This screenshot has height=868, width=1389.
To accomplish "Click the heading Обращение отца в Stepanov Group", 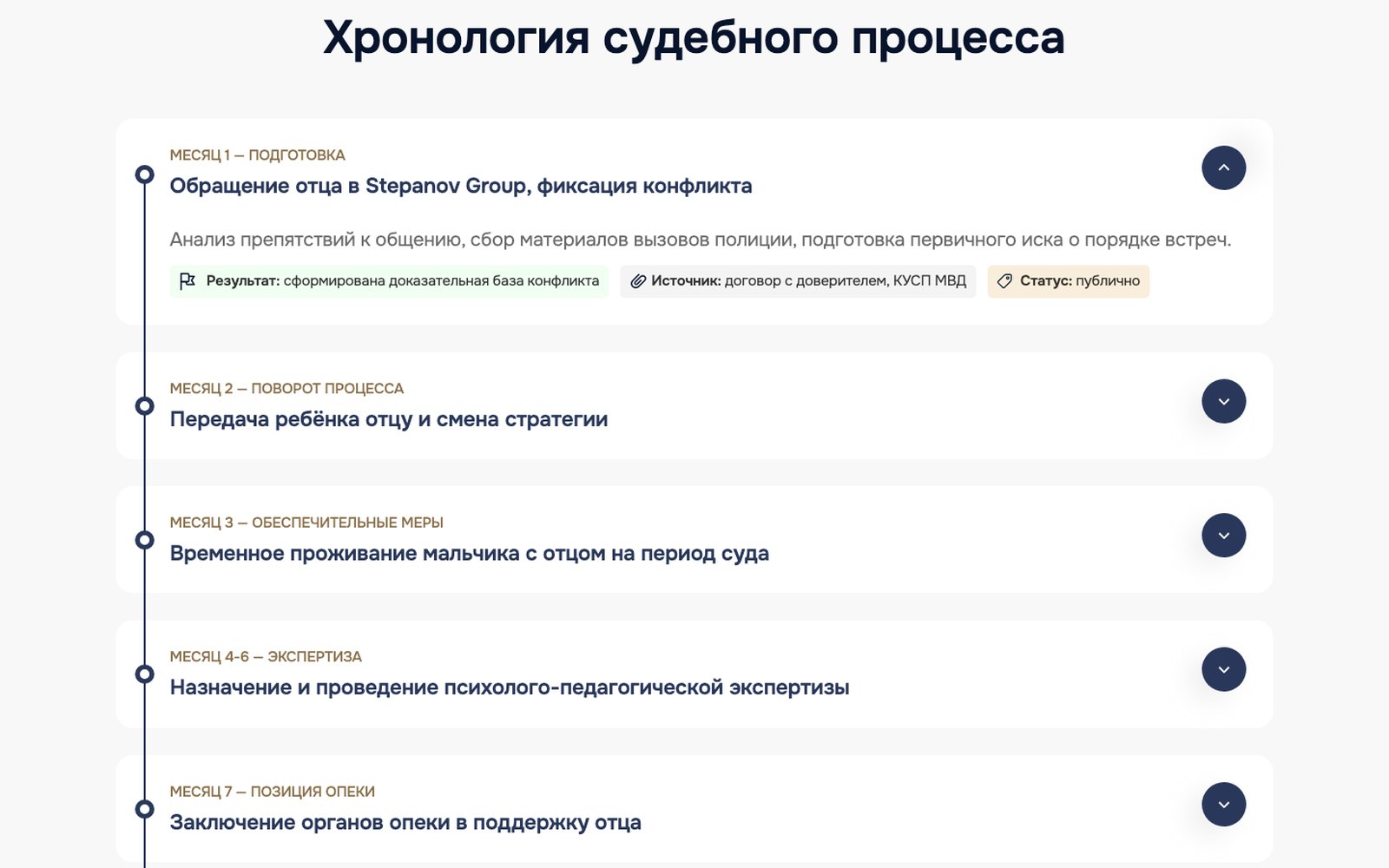I will 461,186.
